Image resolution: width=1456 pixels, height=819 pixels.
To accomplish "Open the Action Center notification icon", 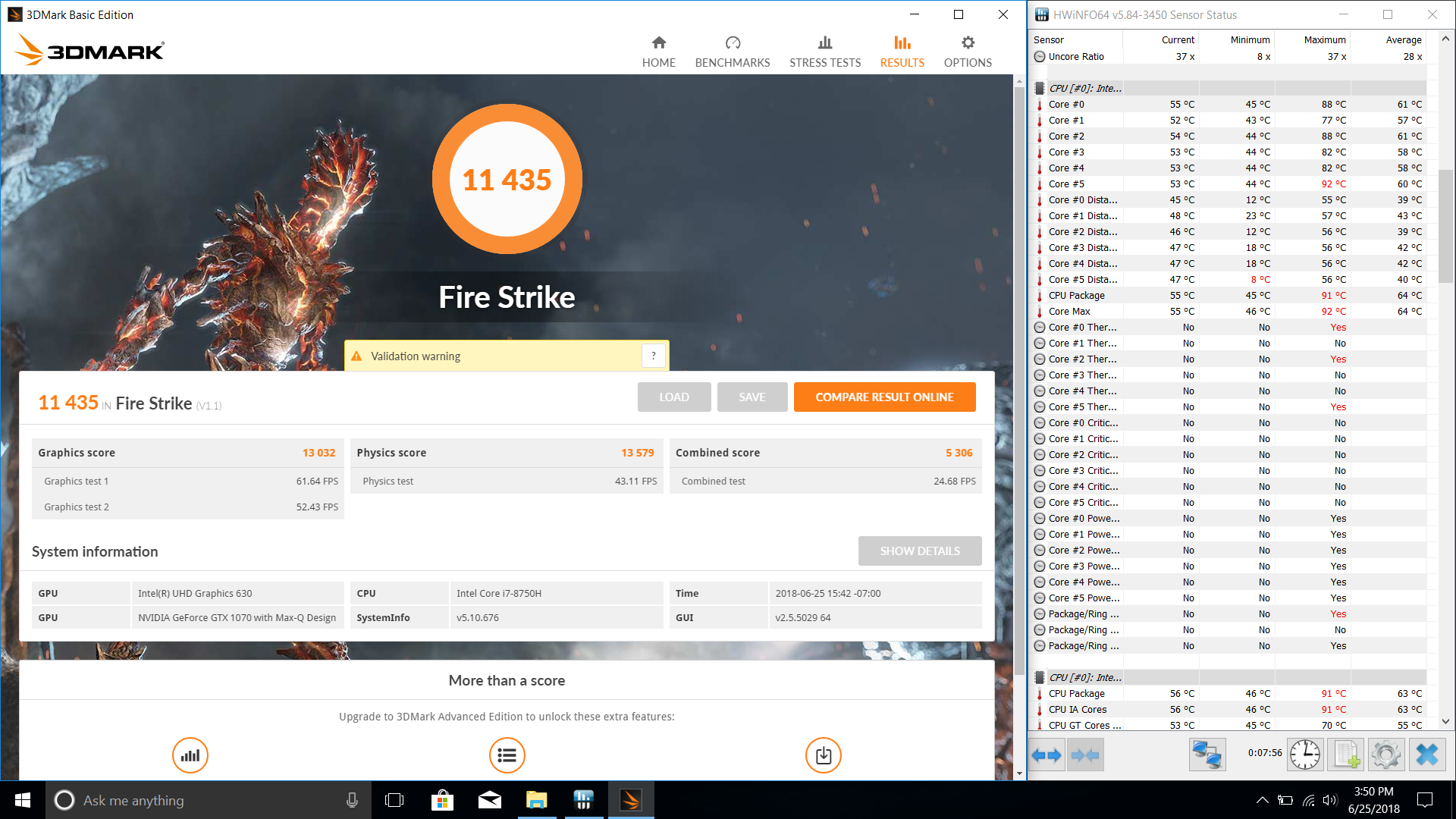I will point(1425,800).
